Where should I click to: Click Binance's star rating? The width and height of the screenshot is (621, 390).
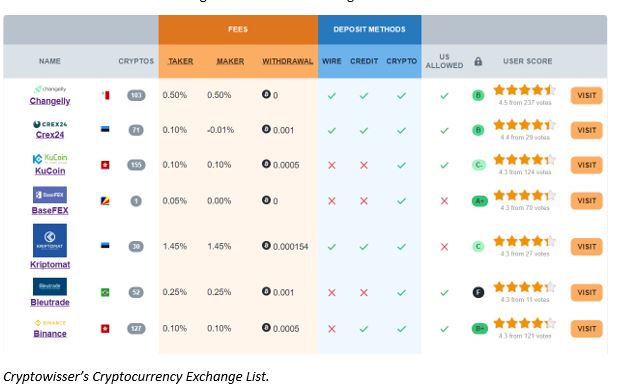(525, 323)
